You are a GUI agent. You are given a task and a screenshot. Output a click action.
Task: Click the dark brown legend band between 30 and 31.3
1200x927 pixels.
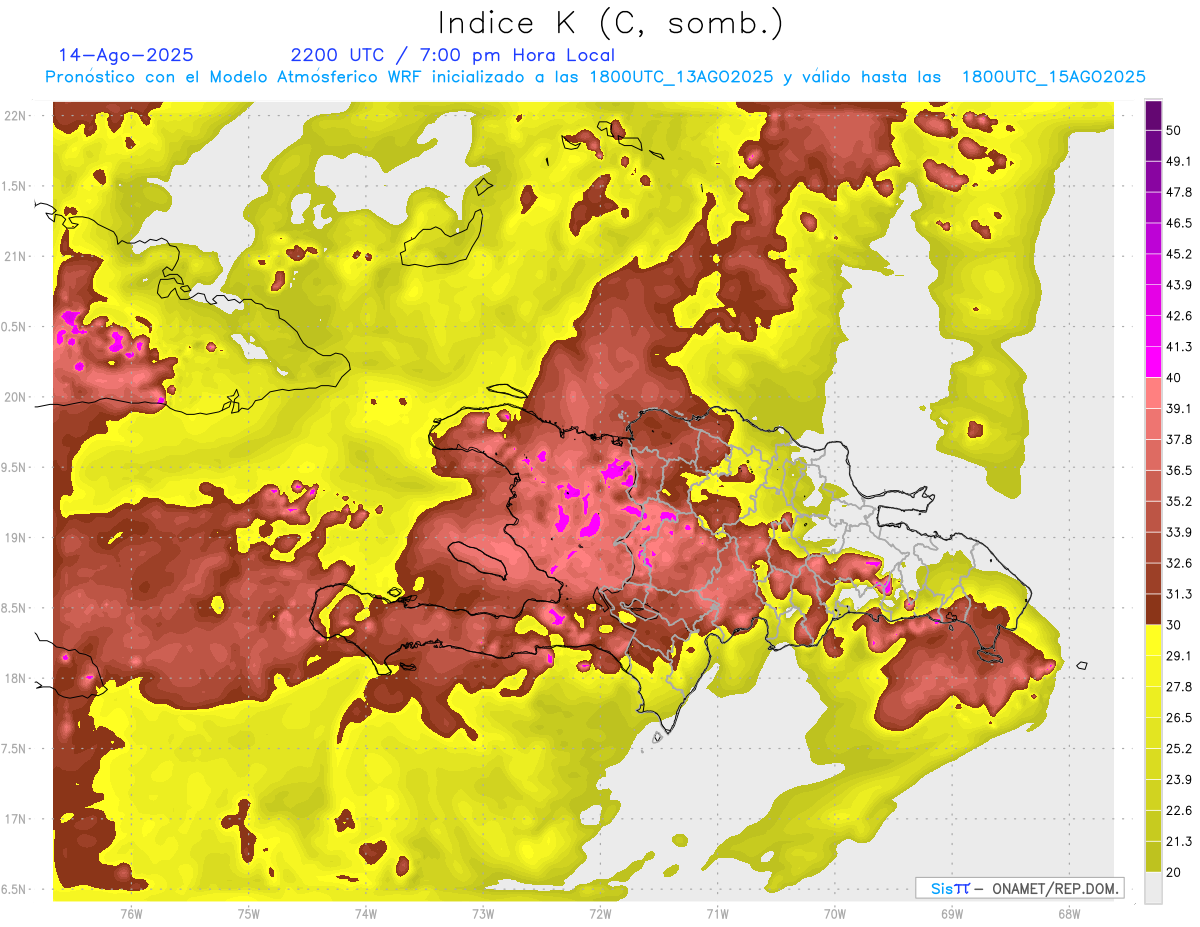pyautogui.click(x=1153, y=609)
